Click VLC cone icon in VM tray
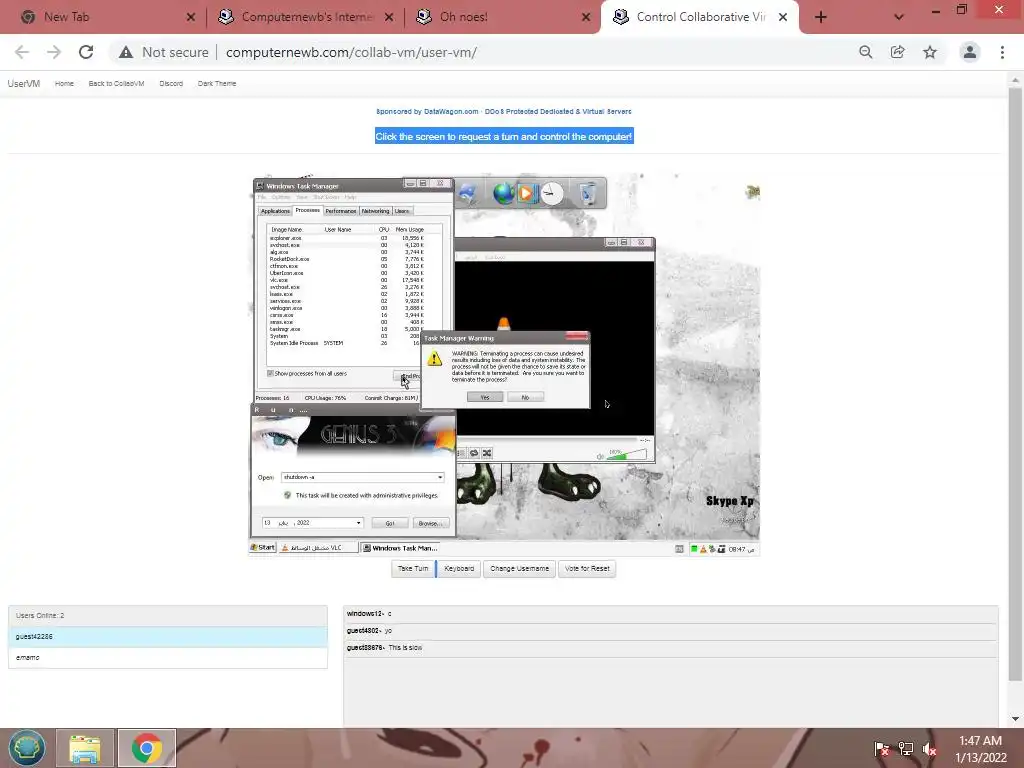Image resolution: width=1024 pixels, height=768 pixels. pyautogui.click(x=703, y=549)
